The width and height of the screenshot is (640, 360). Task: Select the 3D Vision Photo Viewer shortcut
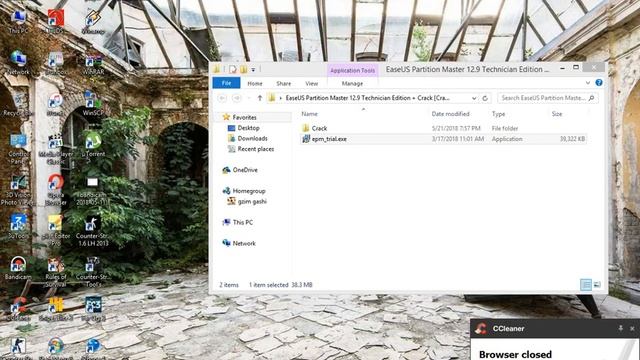18,190
